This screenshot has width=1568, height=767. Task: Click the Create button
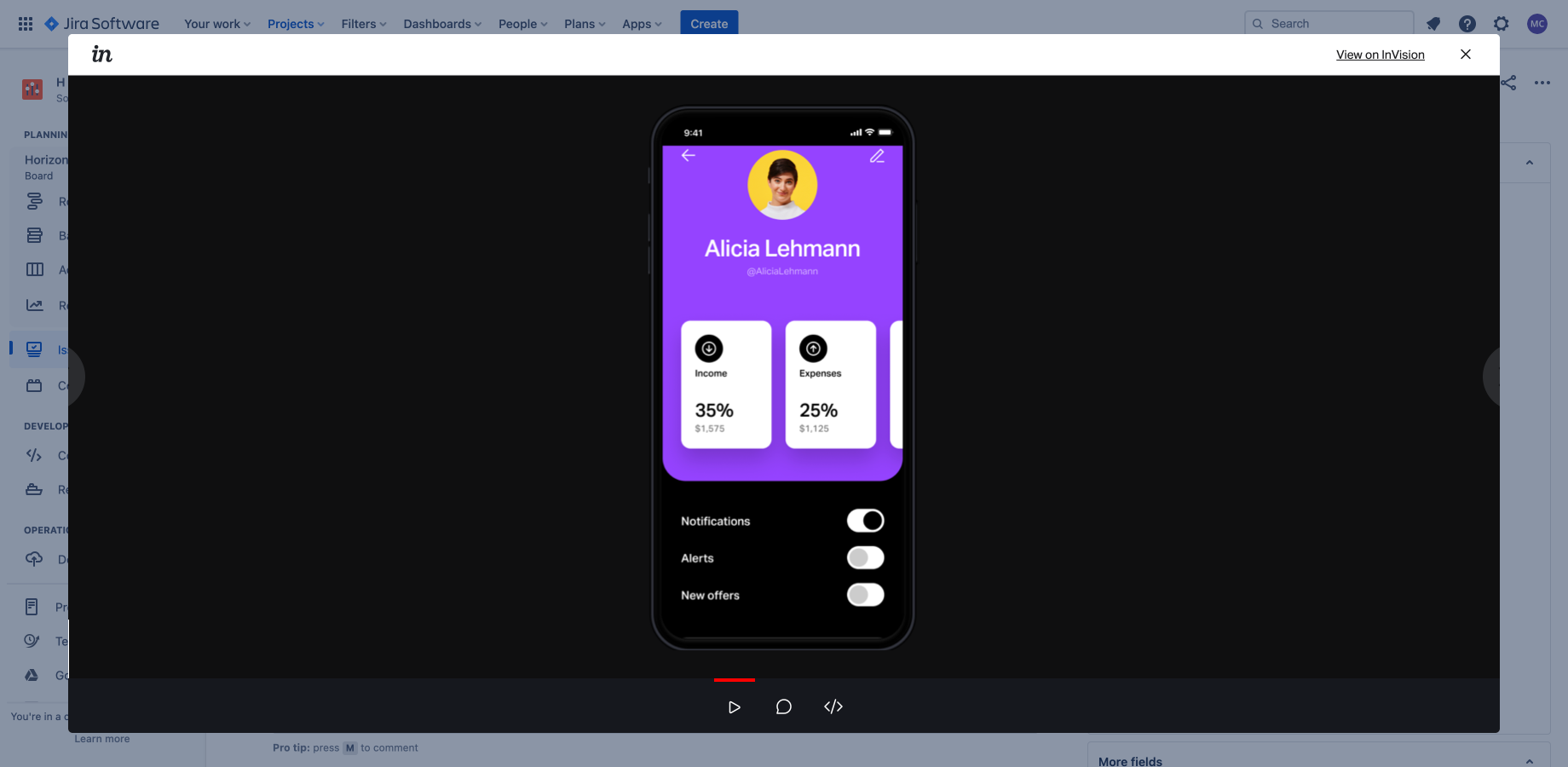(709, 24)
